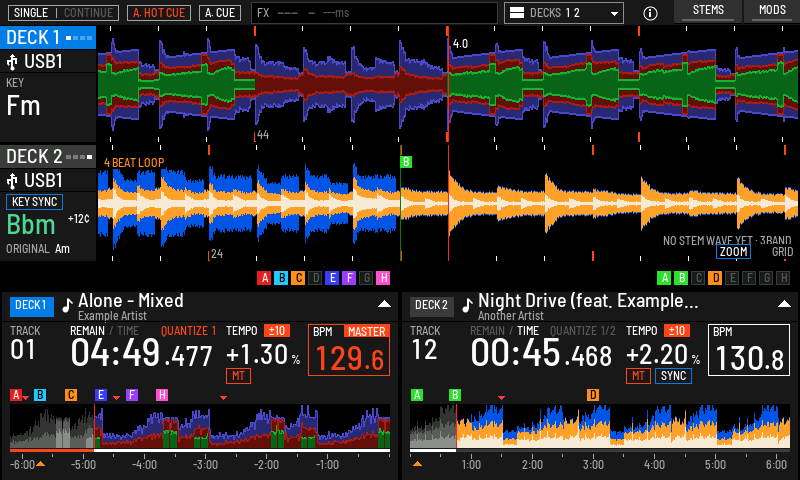
Task: Select Deck 2 empty hot cue E slot
Action: [732, 278]
